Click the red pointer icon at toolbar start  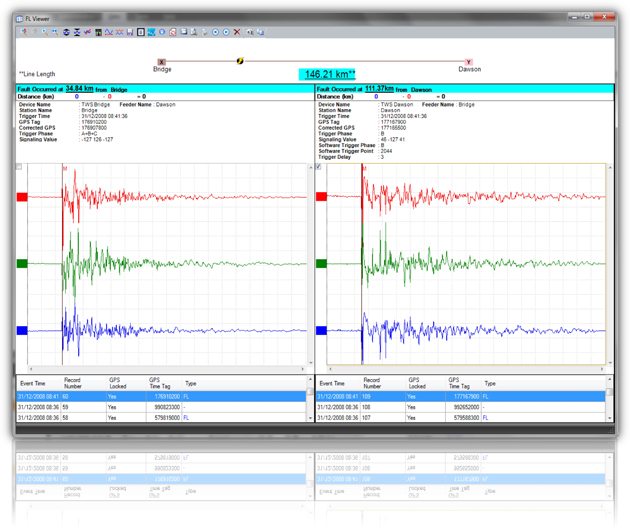click(24, 31)
